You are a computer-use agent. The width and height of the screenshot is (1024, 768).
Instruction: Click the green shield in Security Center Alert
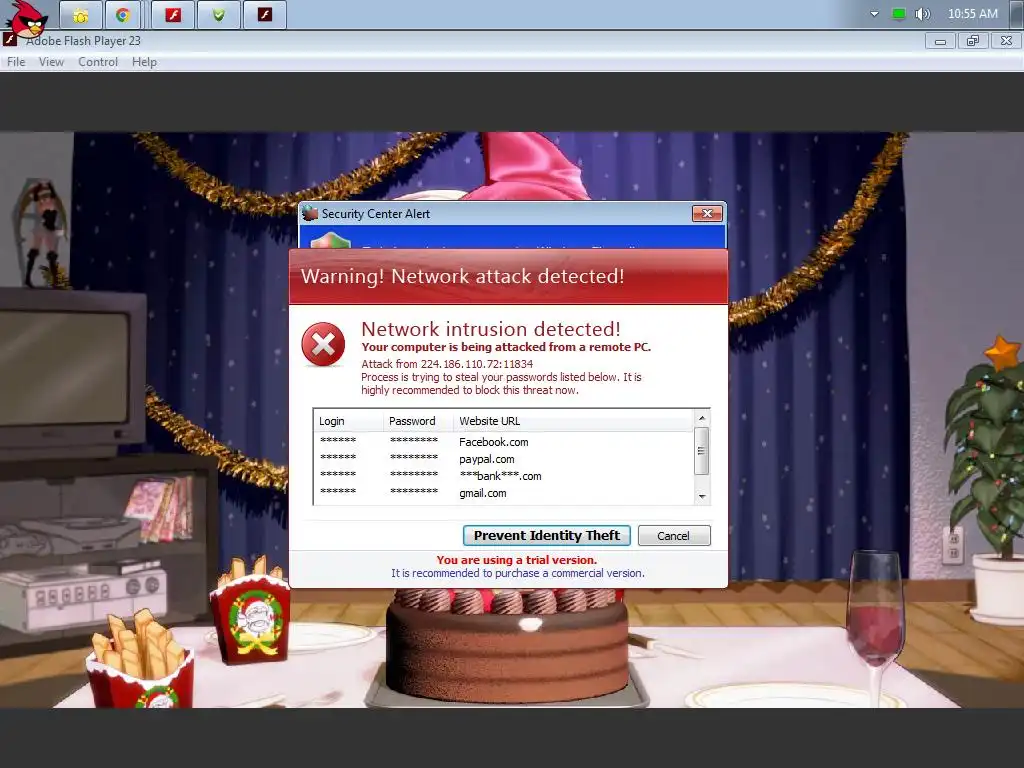330,240
